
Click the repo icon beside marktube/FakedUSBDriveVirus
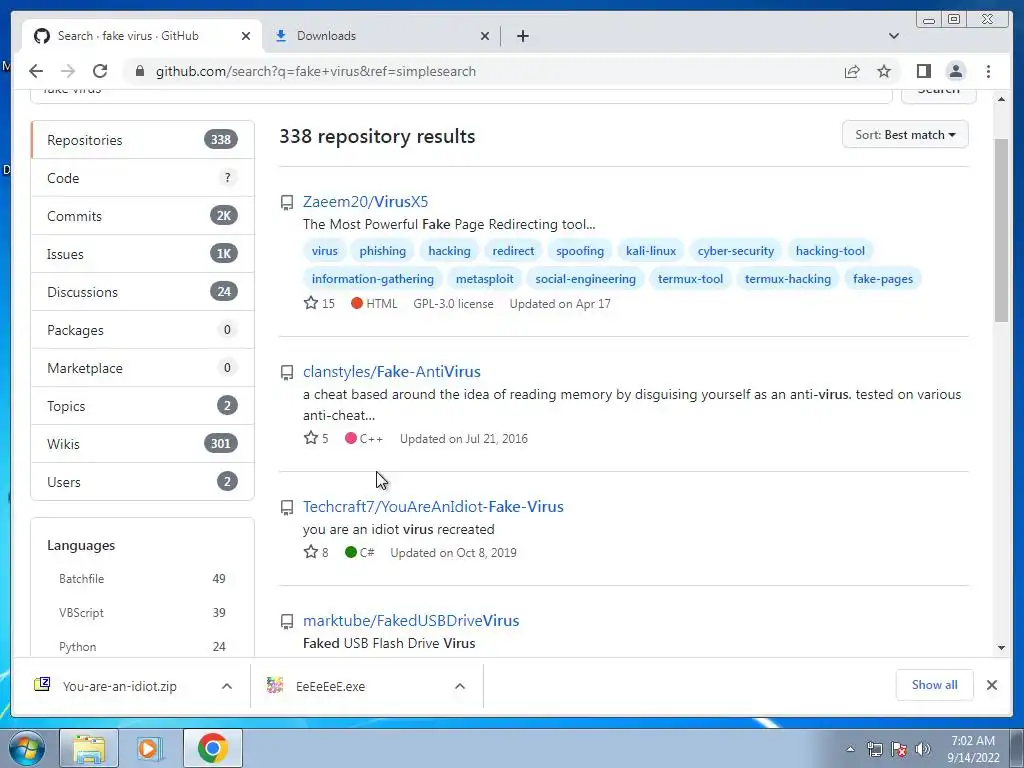pyautogui.click(x=287, y=621)
